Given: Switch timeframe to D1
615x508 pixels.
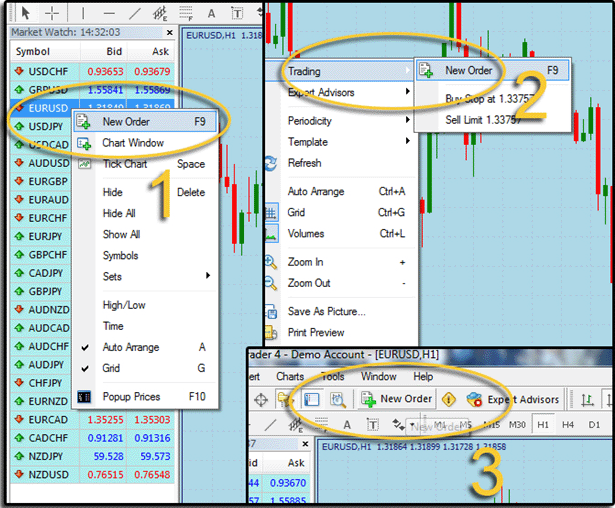Looking at the screenshot, I should point(594,425).
